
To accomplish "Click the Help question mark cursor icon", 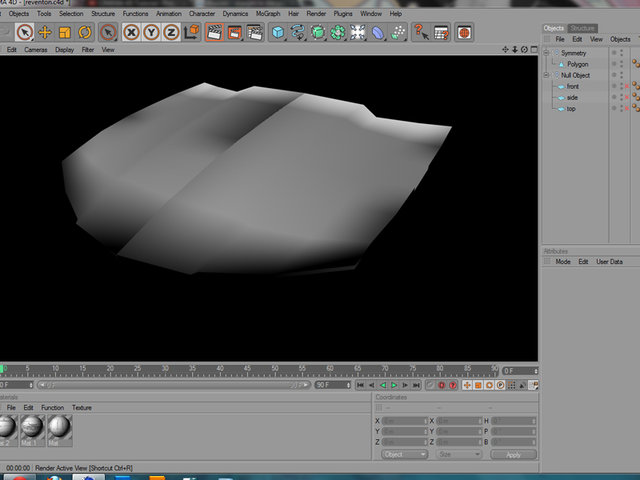I will point(421,32).
